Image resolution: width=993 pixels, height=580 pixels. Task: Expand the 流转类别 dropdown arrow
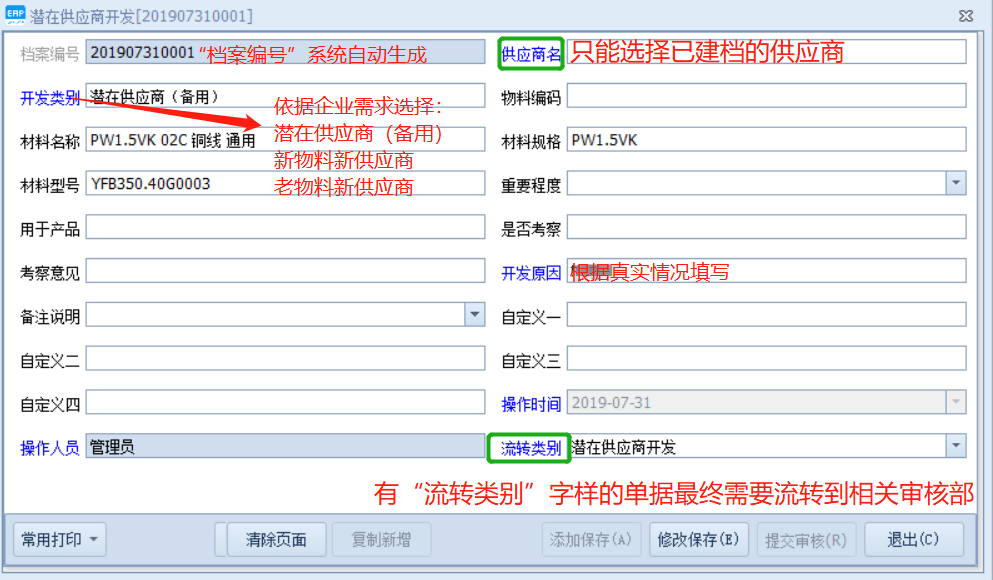956,446
